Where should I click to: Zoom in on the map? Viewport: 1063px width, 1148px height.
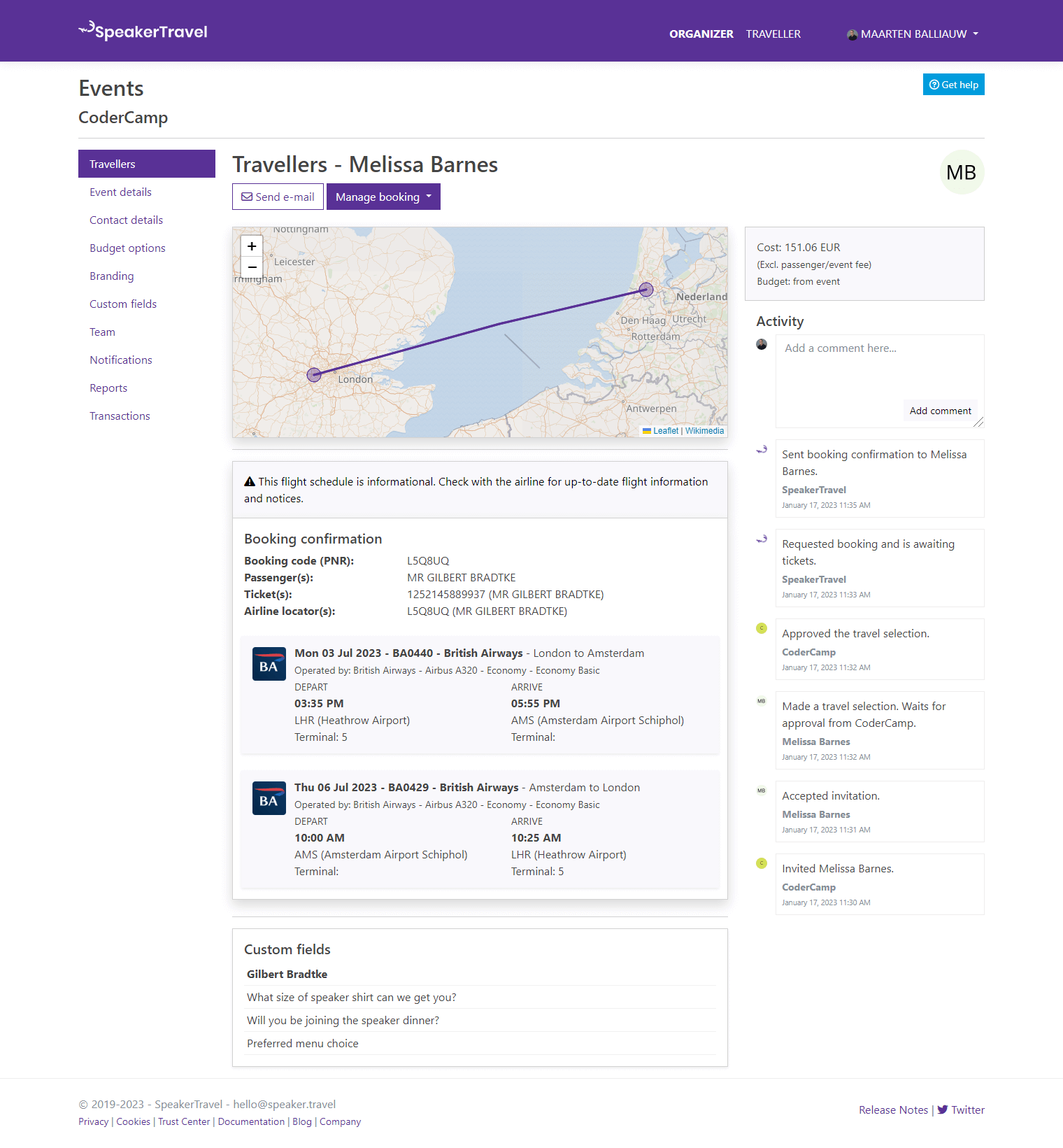pos(252,246)
